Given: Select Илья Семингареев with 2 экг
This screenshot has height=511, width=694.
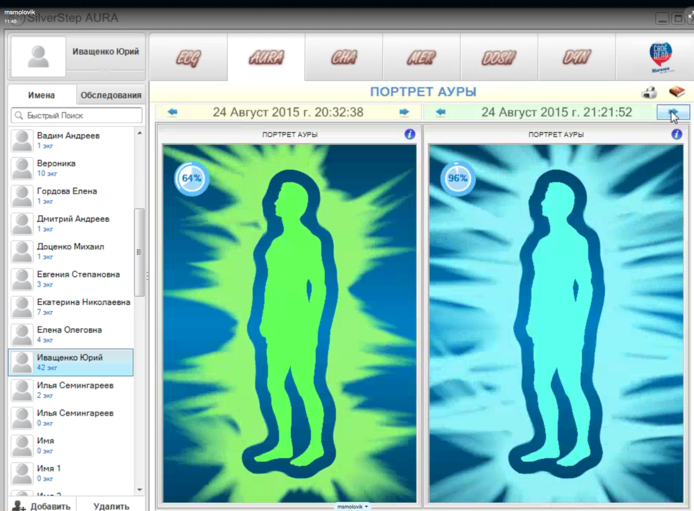Looking at the screenshot, I should [71, 390].
